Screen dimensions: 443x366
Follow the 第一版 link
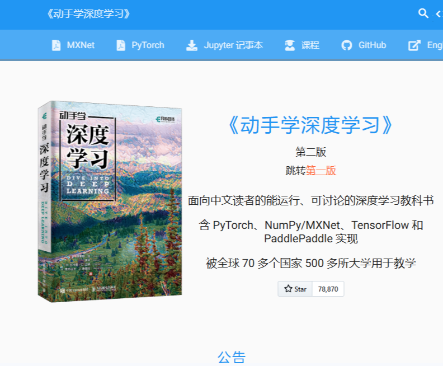(x=321, y=171)
